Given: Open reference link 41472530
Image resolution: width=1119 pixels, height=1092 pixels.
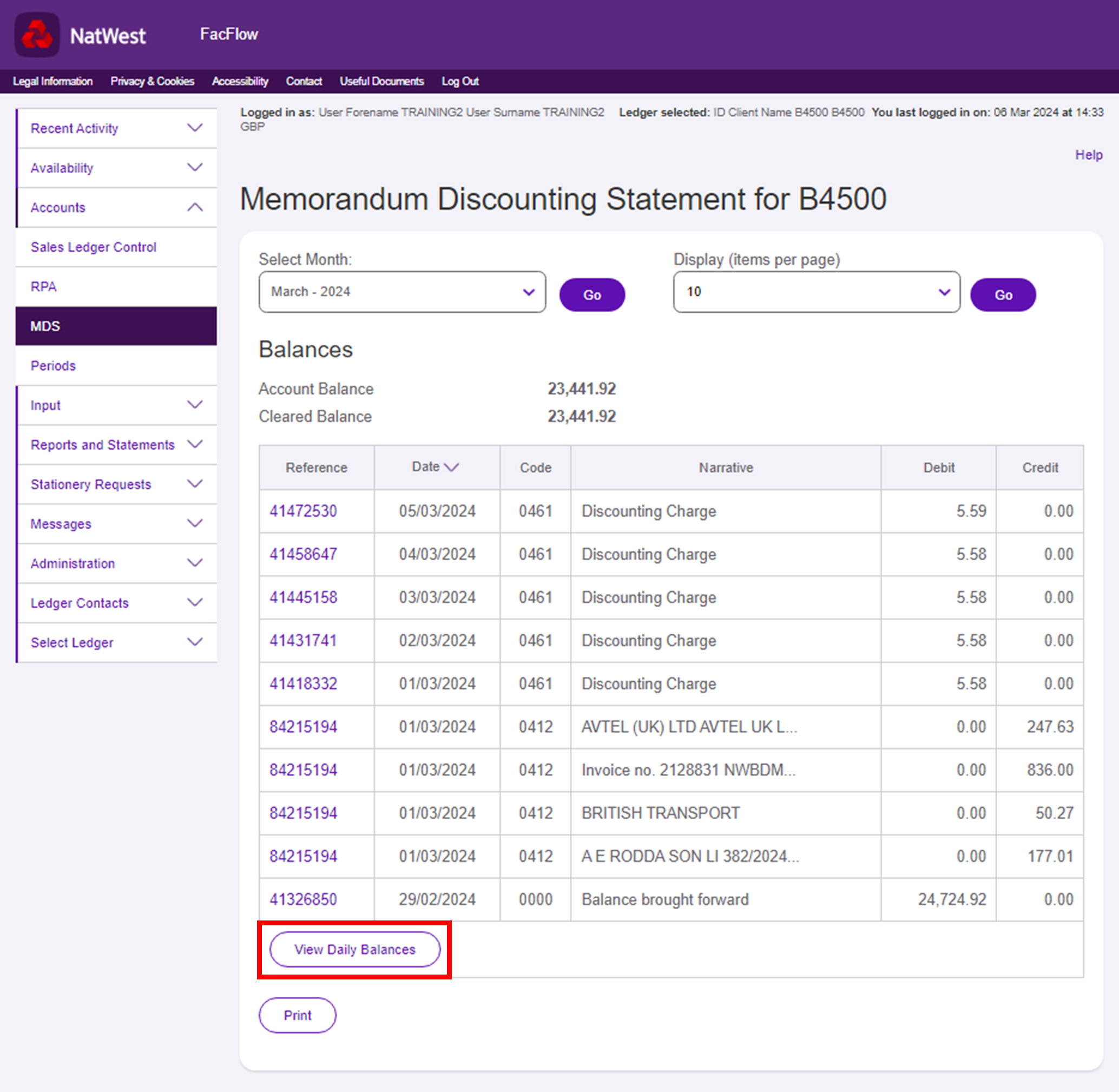Looking at the screenshot, I should click(x=304, y=511).
